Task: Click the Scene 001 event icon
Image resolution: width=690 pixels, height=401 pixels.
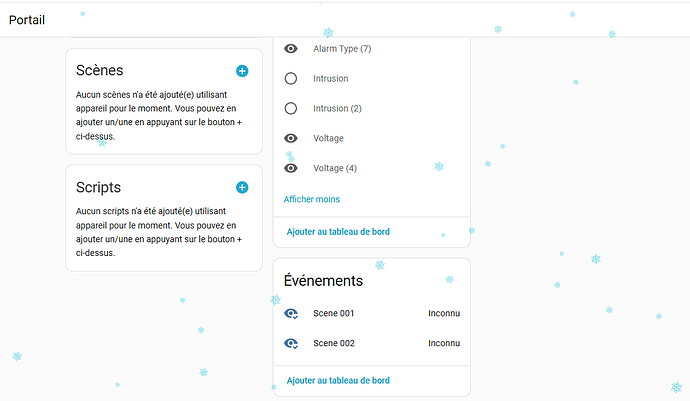Action: point(291,313)
